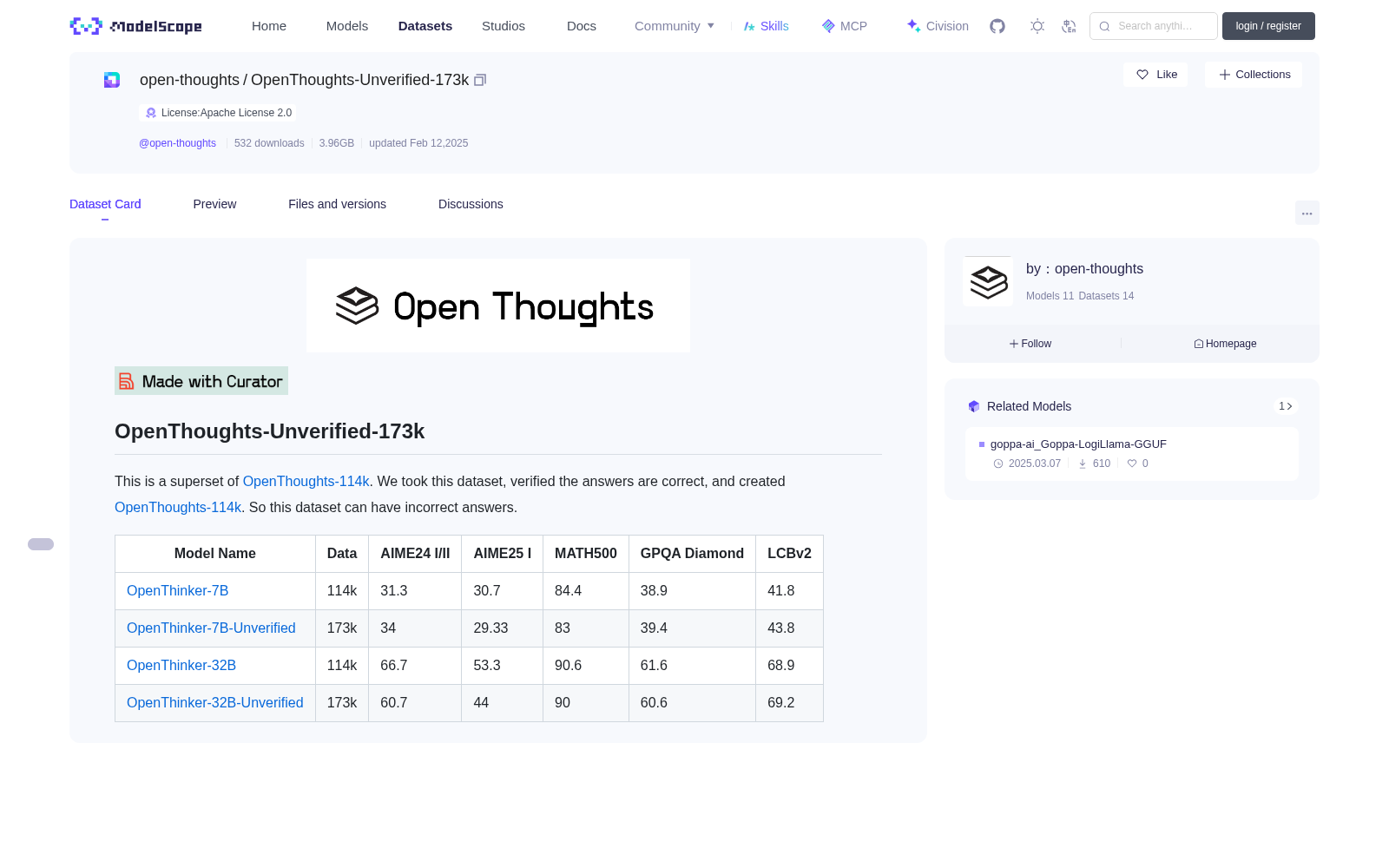Open the Models section
Image resolution: width=1389 pixels, height=868 pixels.
click(347, 26)
